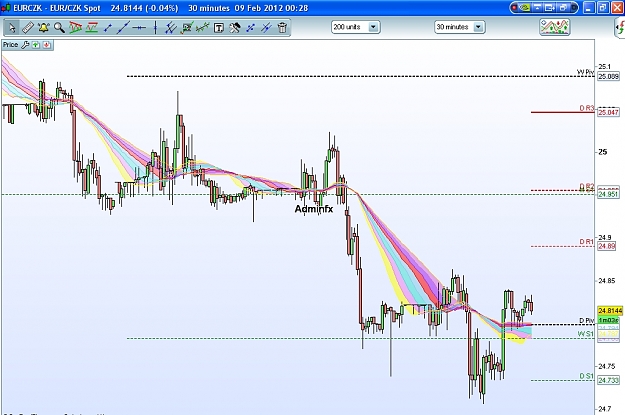The height and width of the screenshot is (415, 625).
Task: Select the red-green triangle pattern tool
Action: (x=75, y=28)
